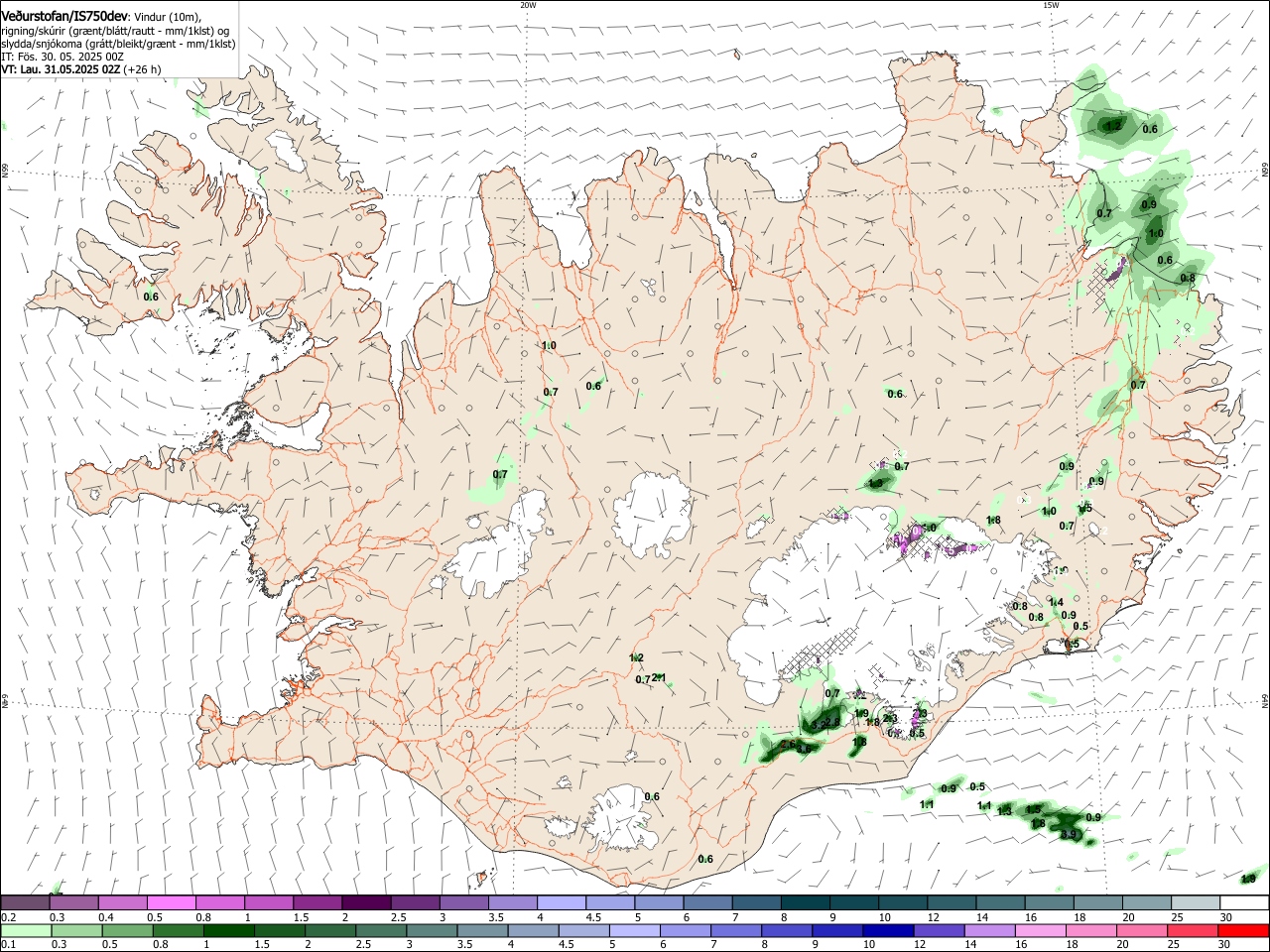Viewport: 1270px width, 952px height.
Task: Click the '1.3' value over the southeast sea
Action: point(1004,811)
